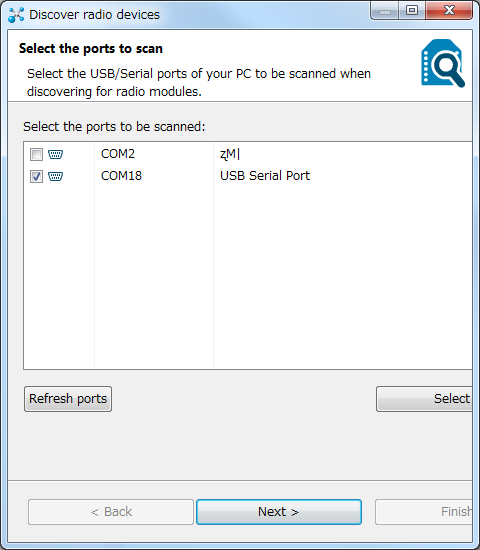Uncheck the COM18 port checkbox
480x550 pixels.
pyautogui.click(x=36, y=176)
